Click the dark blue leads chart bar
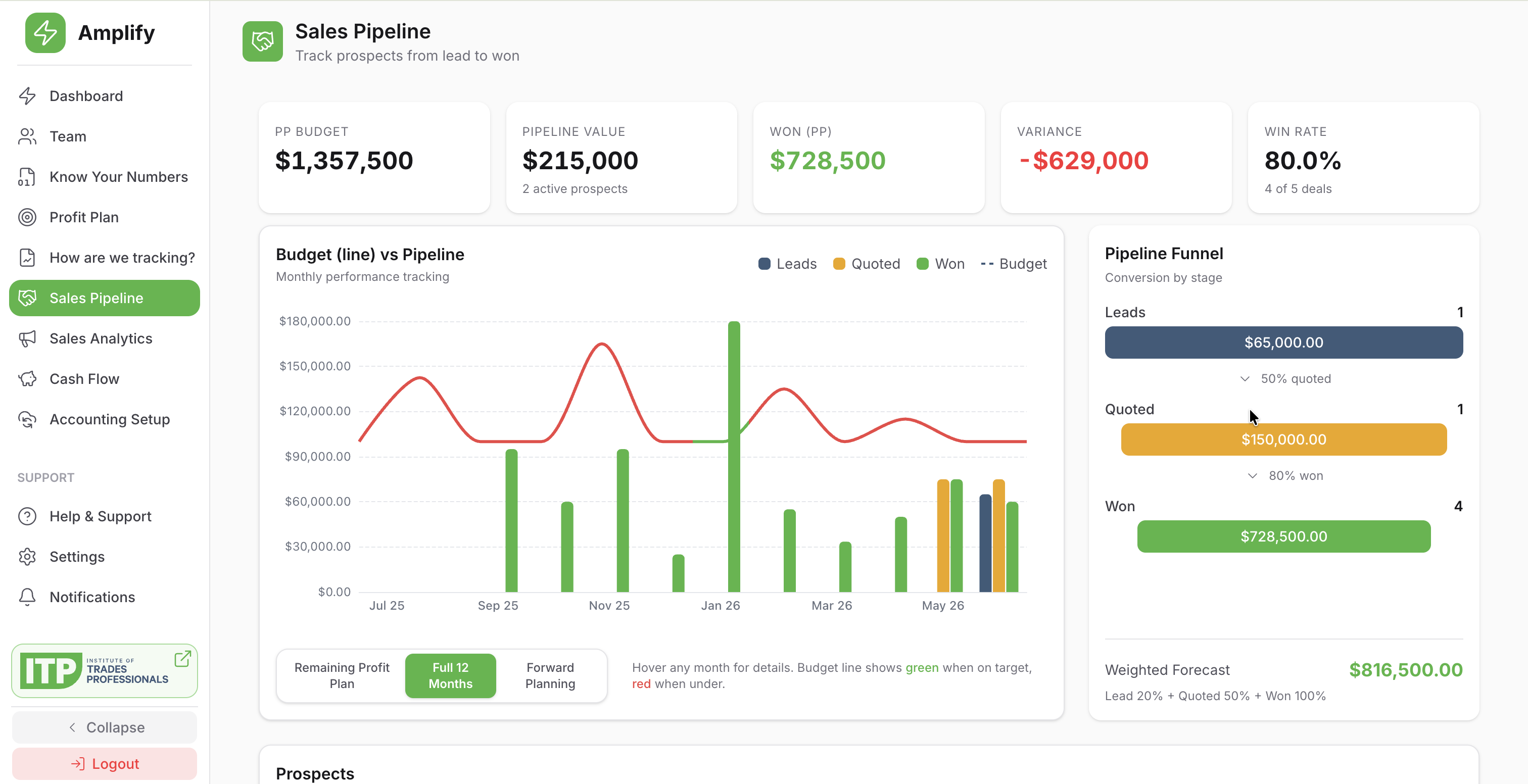The width and height of the screenshot is (1528, 784). pos(985,543)
